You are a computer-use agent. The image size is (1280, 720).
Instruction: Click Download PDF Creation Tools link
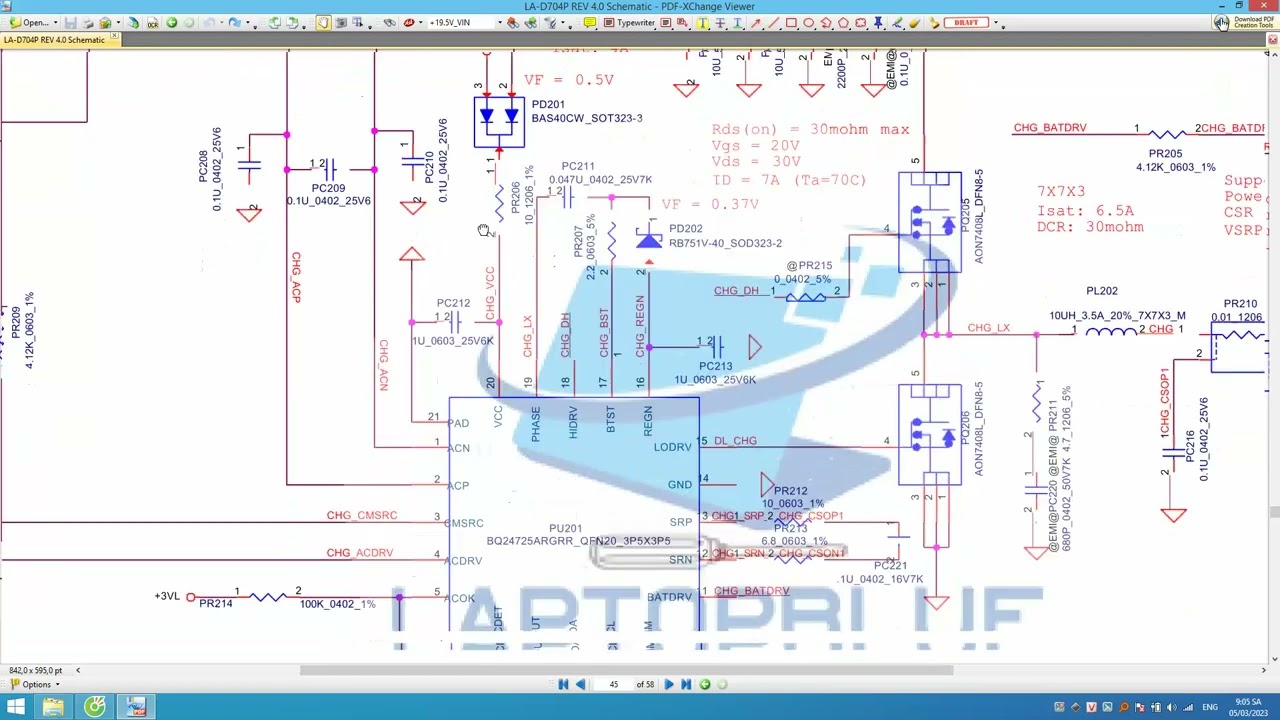coord(1245,22)
